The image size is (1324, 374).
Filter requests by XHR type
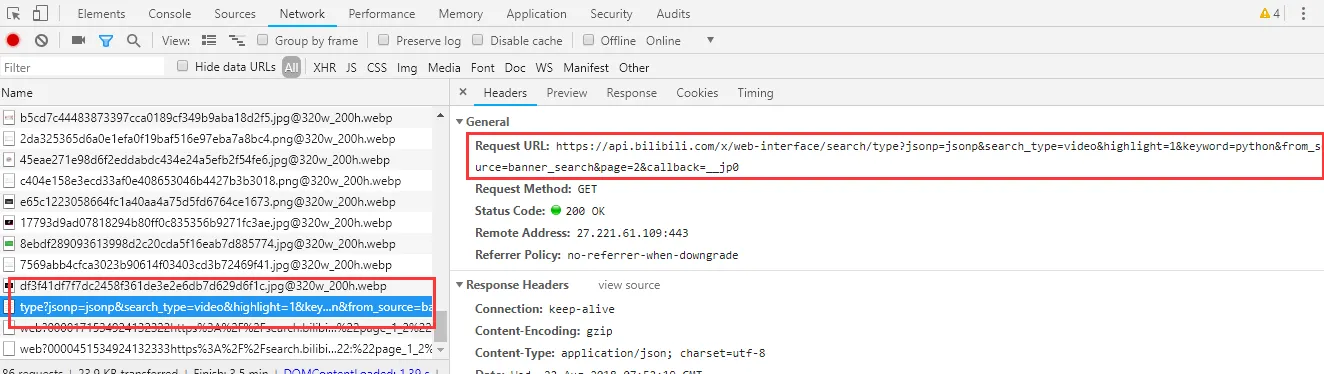[x=325, y=67]
